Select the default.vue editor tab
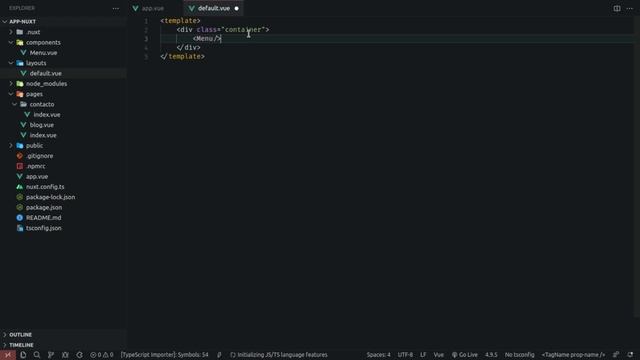 [213, 8]
